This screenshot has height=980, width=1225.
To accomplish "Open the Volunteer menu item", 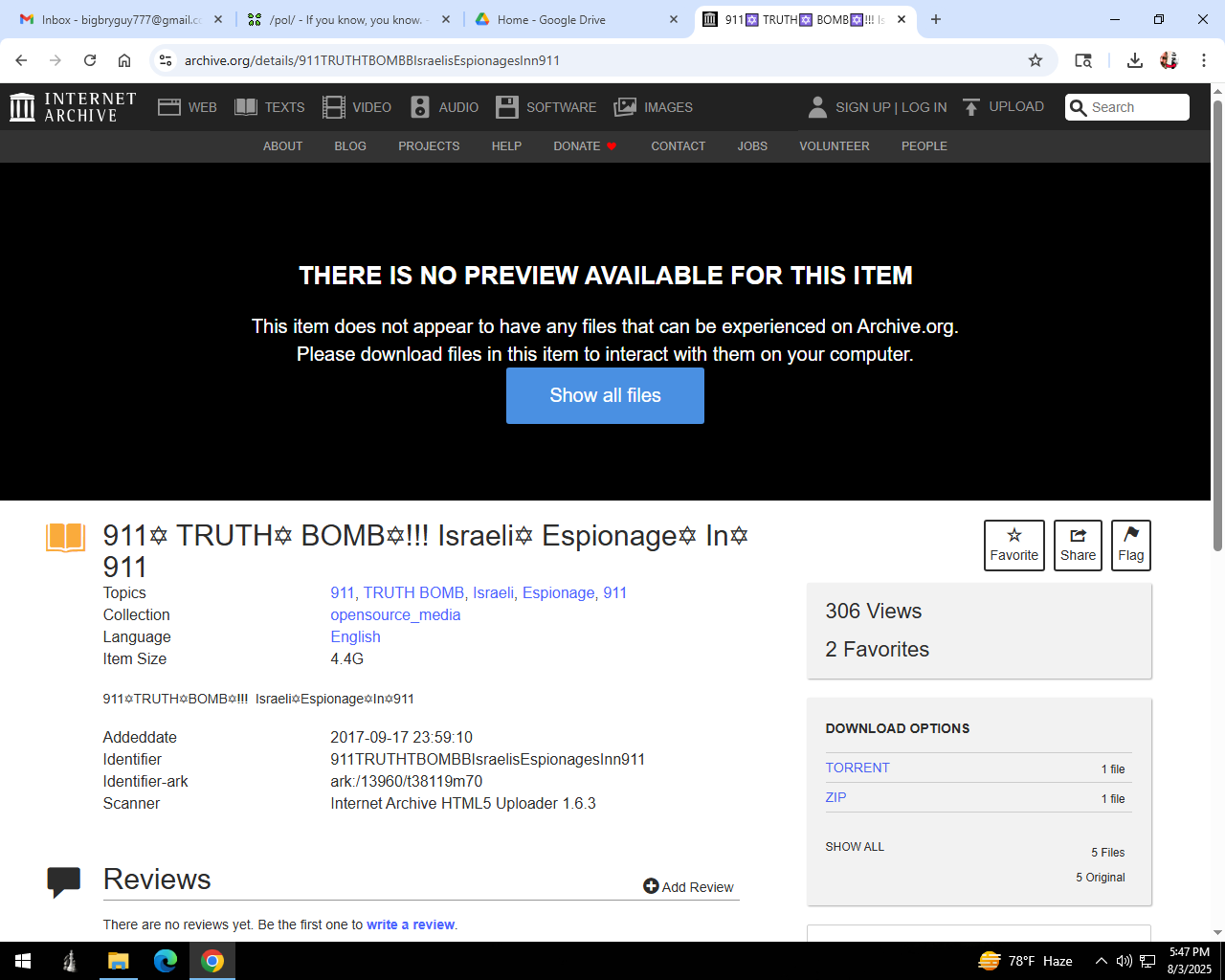I will click(x=835, y=146).
